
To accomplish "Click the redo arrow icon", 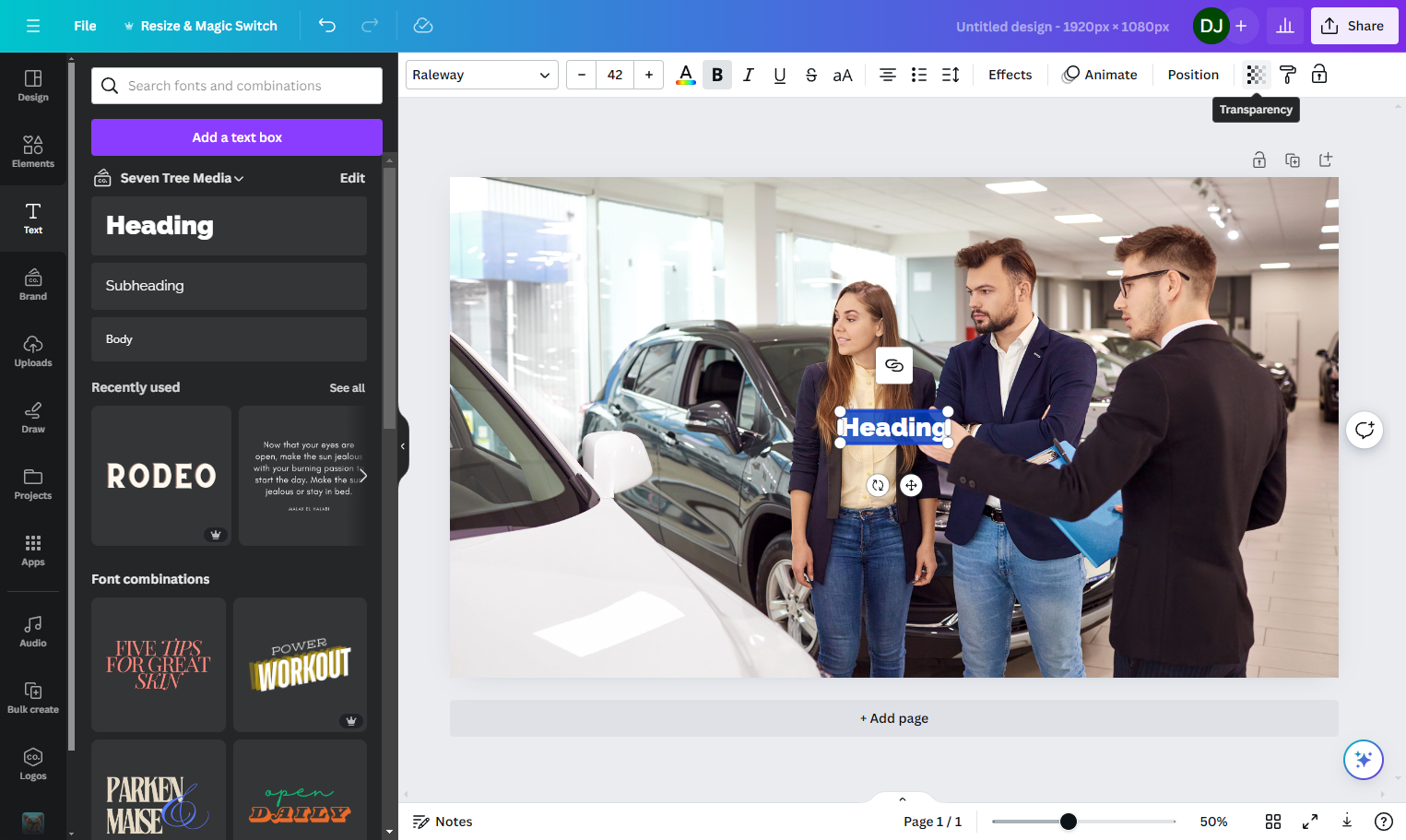I will 370,26.
